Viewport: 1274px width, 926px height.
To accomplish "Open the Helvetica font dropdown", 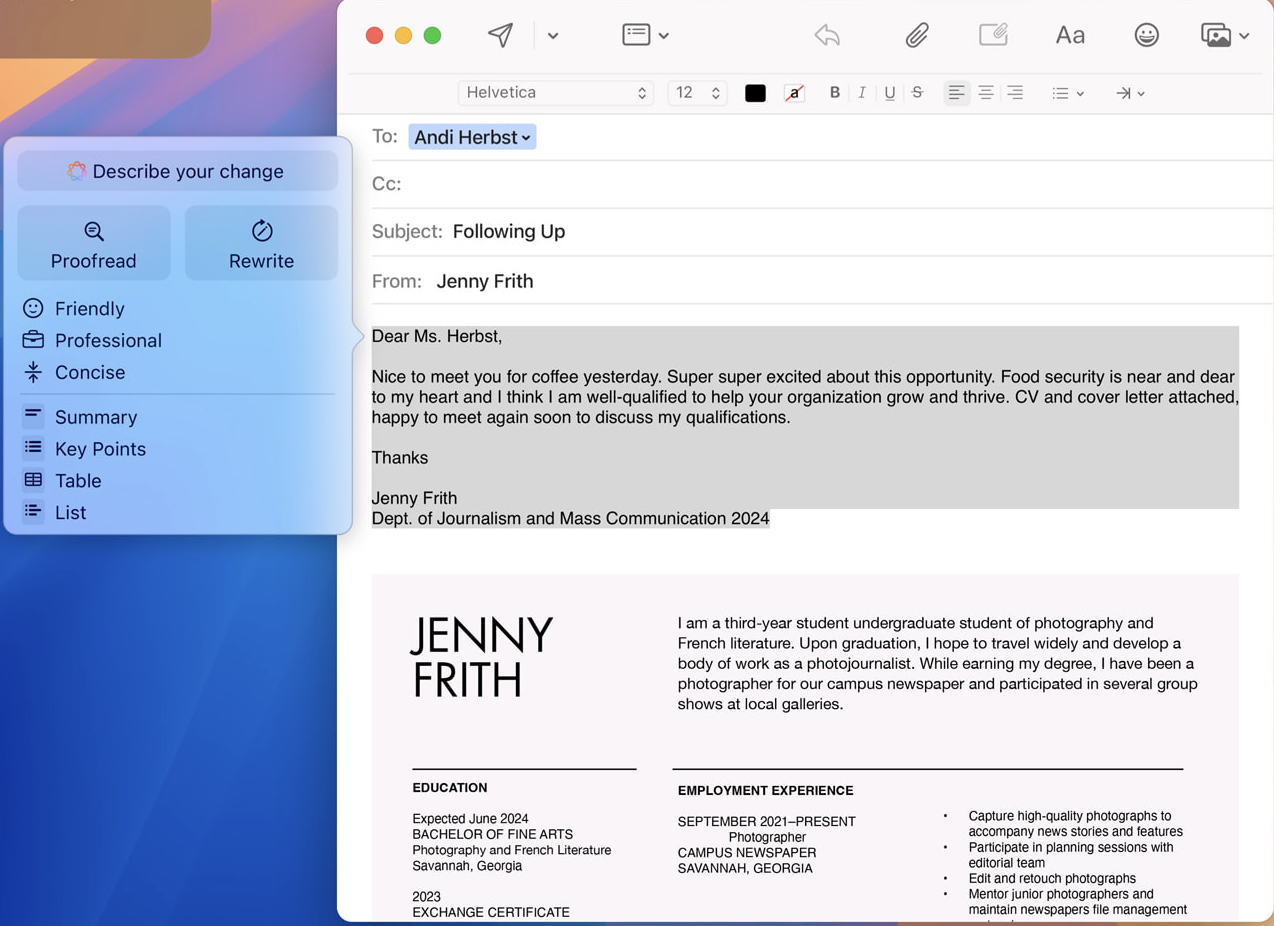I will tap(556, 93).
